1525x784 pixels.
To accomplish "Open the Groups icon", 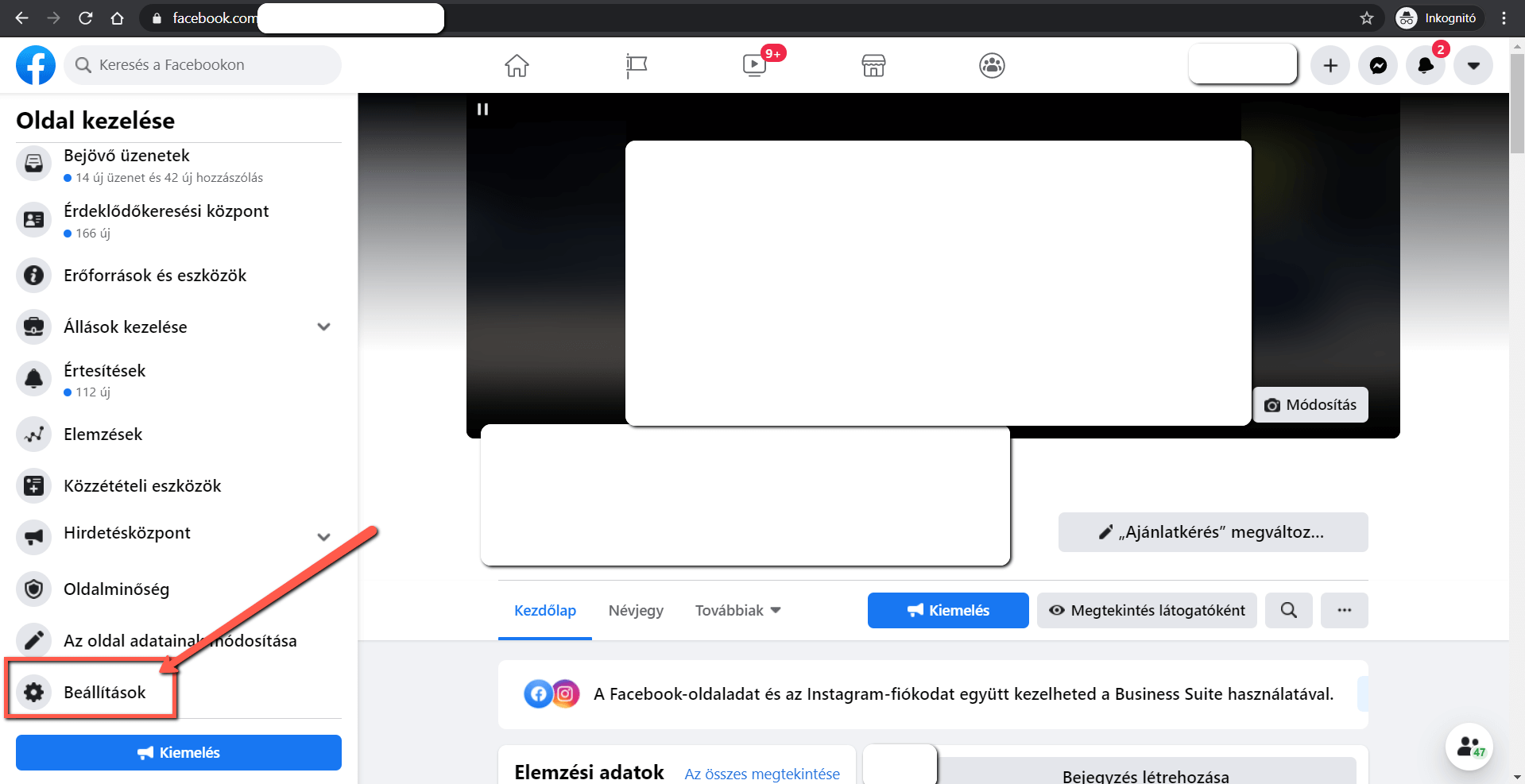I will coord(992,65).
